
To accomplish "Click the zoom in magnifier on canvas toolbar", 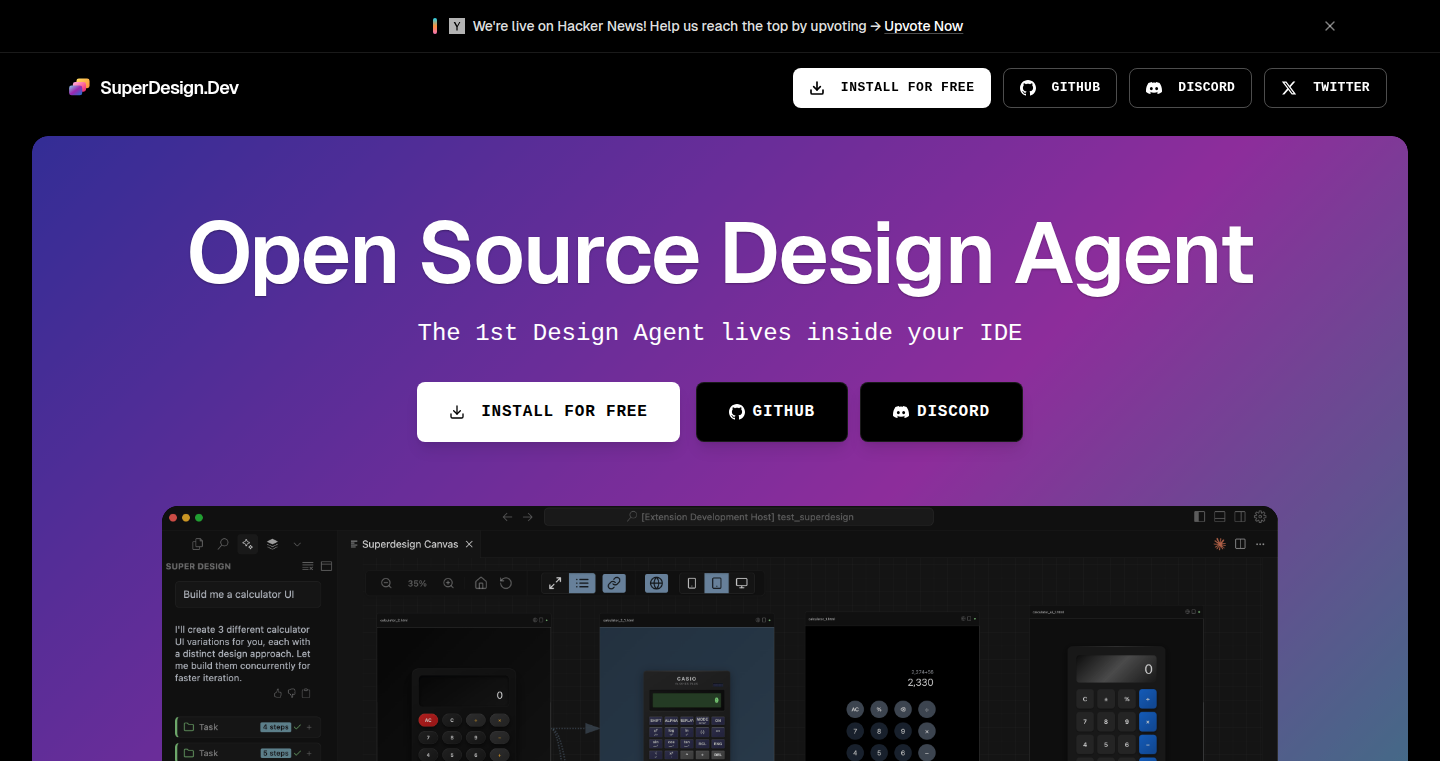I will click(449, 583).
